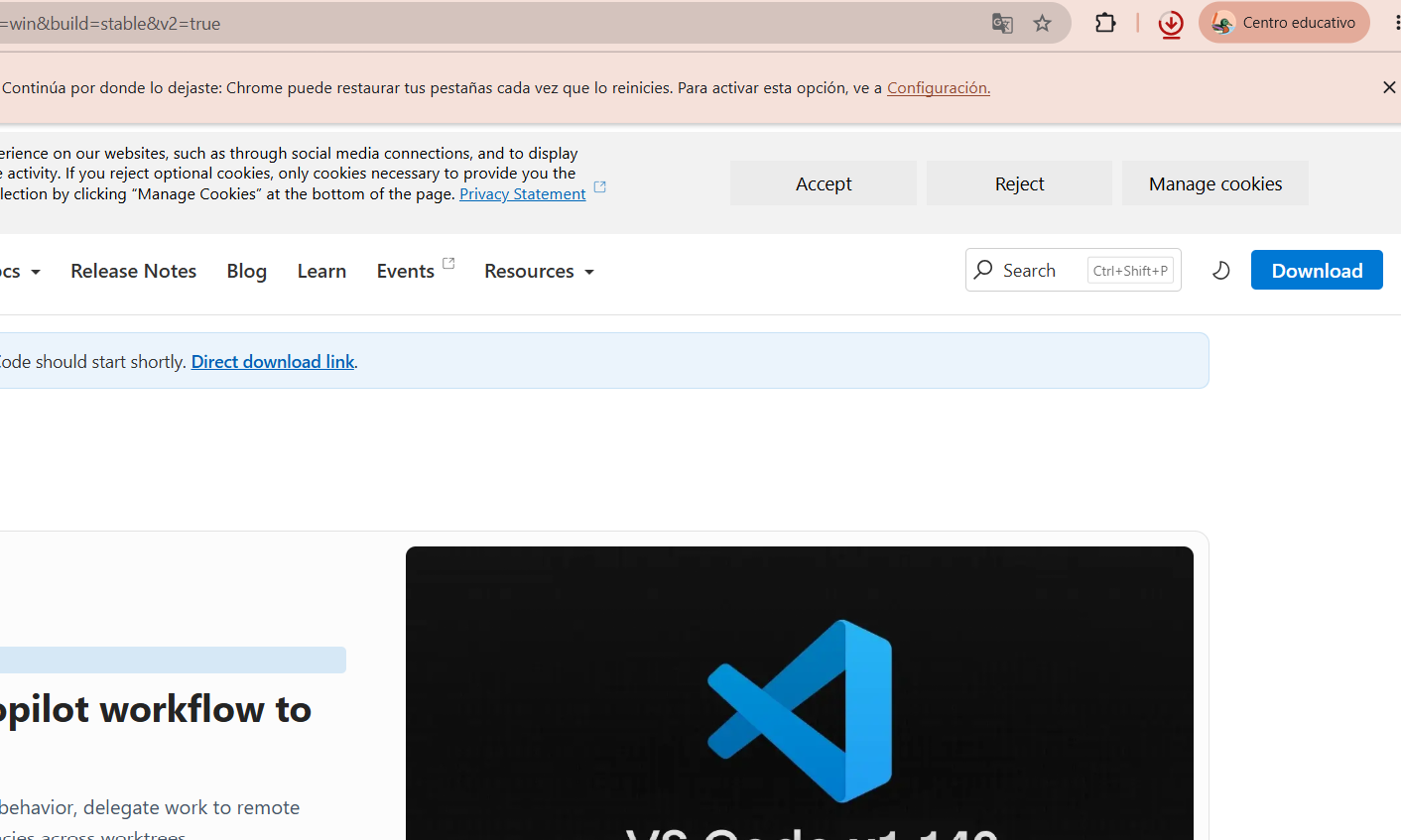Click the Google Translate icon in address bar
1401x840 pixels.
click(1002, 24)
